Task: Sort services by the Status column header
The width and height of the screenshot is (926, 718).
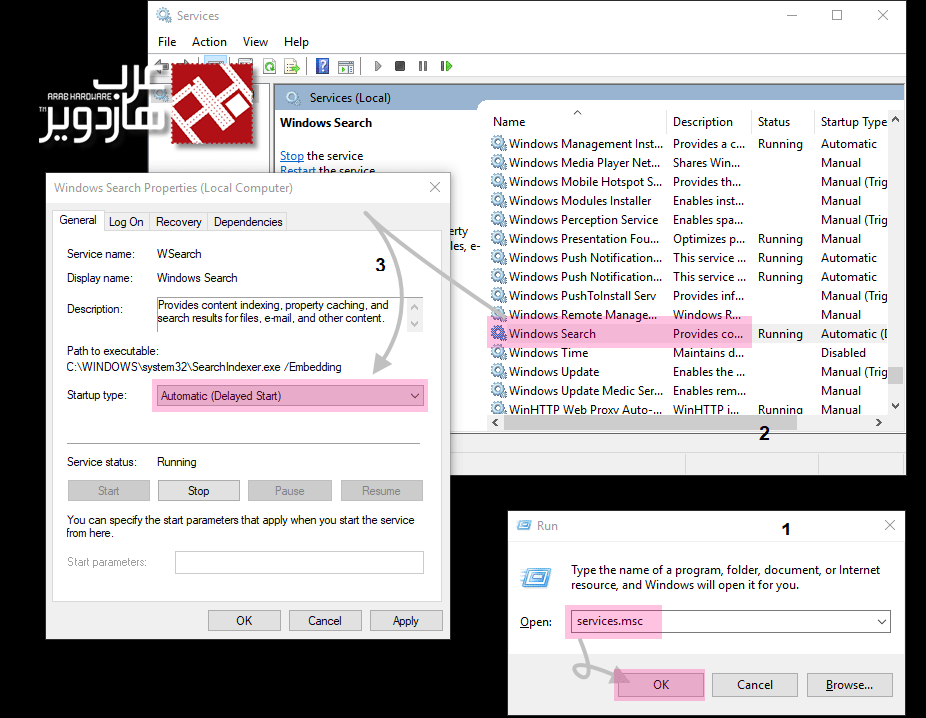Action: (x=774, y=122)
